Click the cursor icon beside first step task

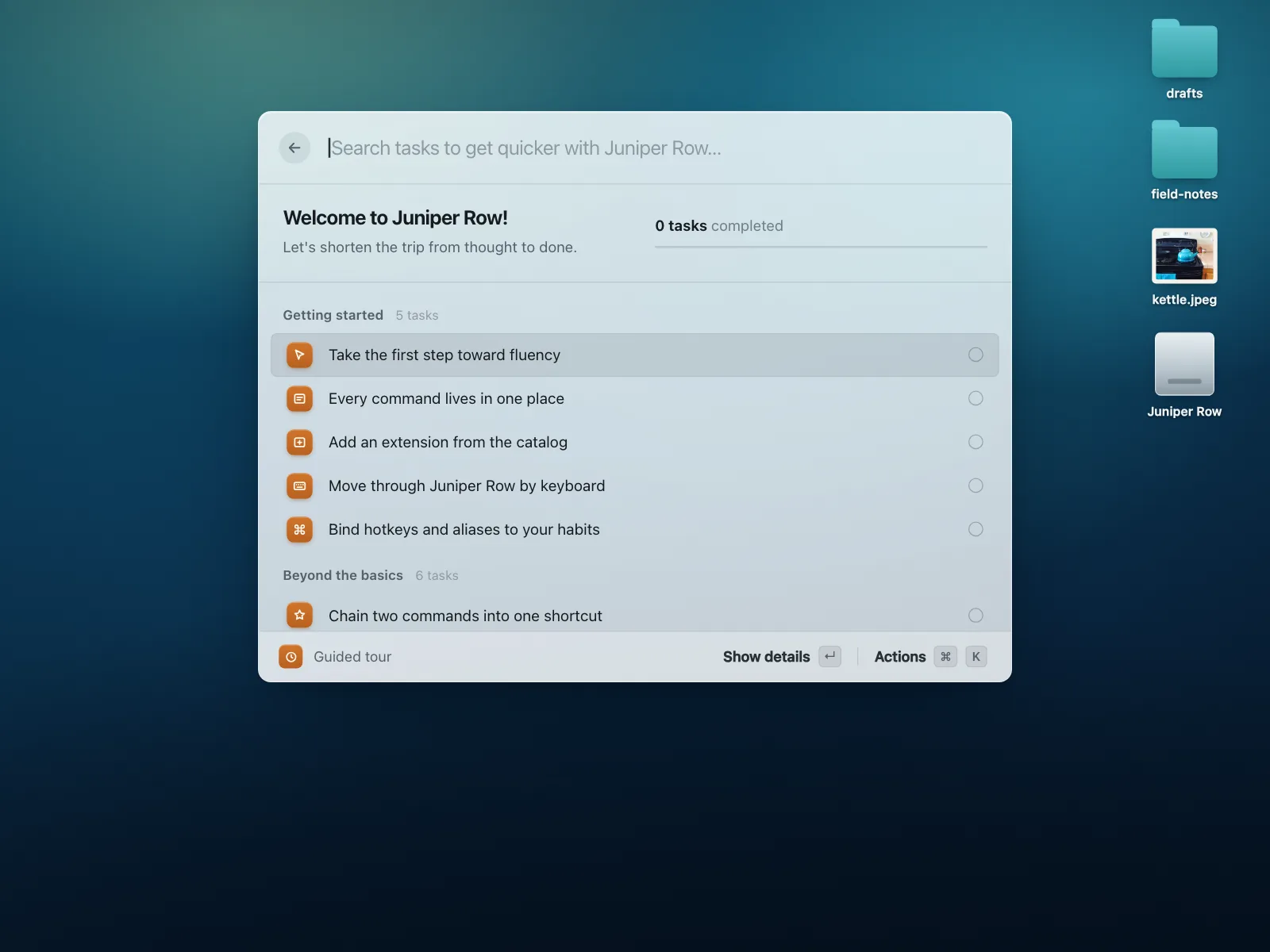coord(299,355)
